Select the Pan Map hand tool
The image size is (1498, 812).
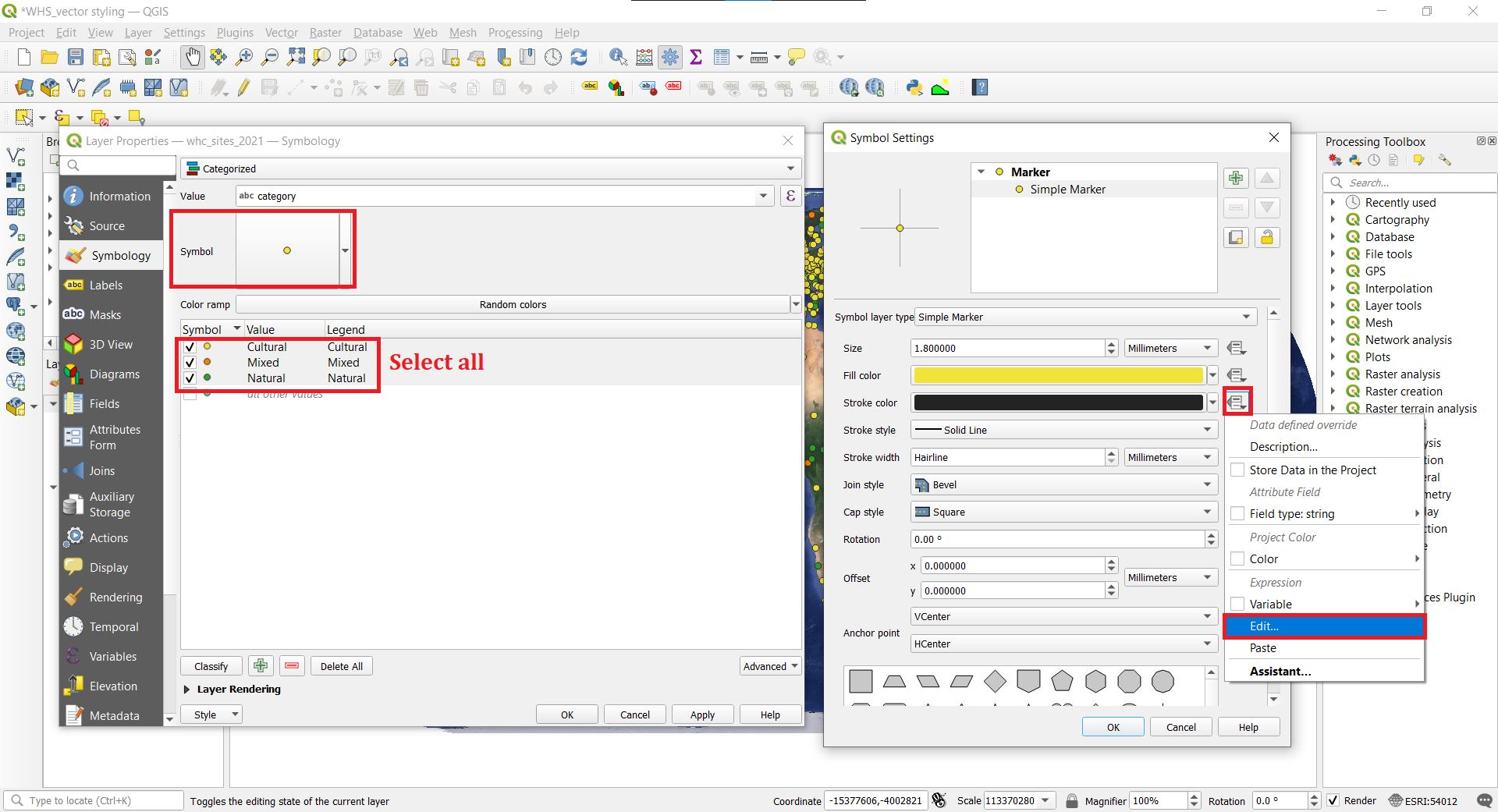[192, 57]
